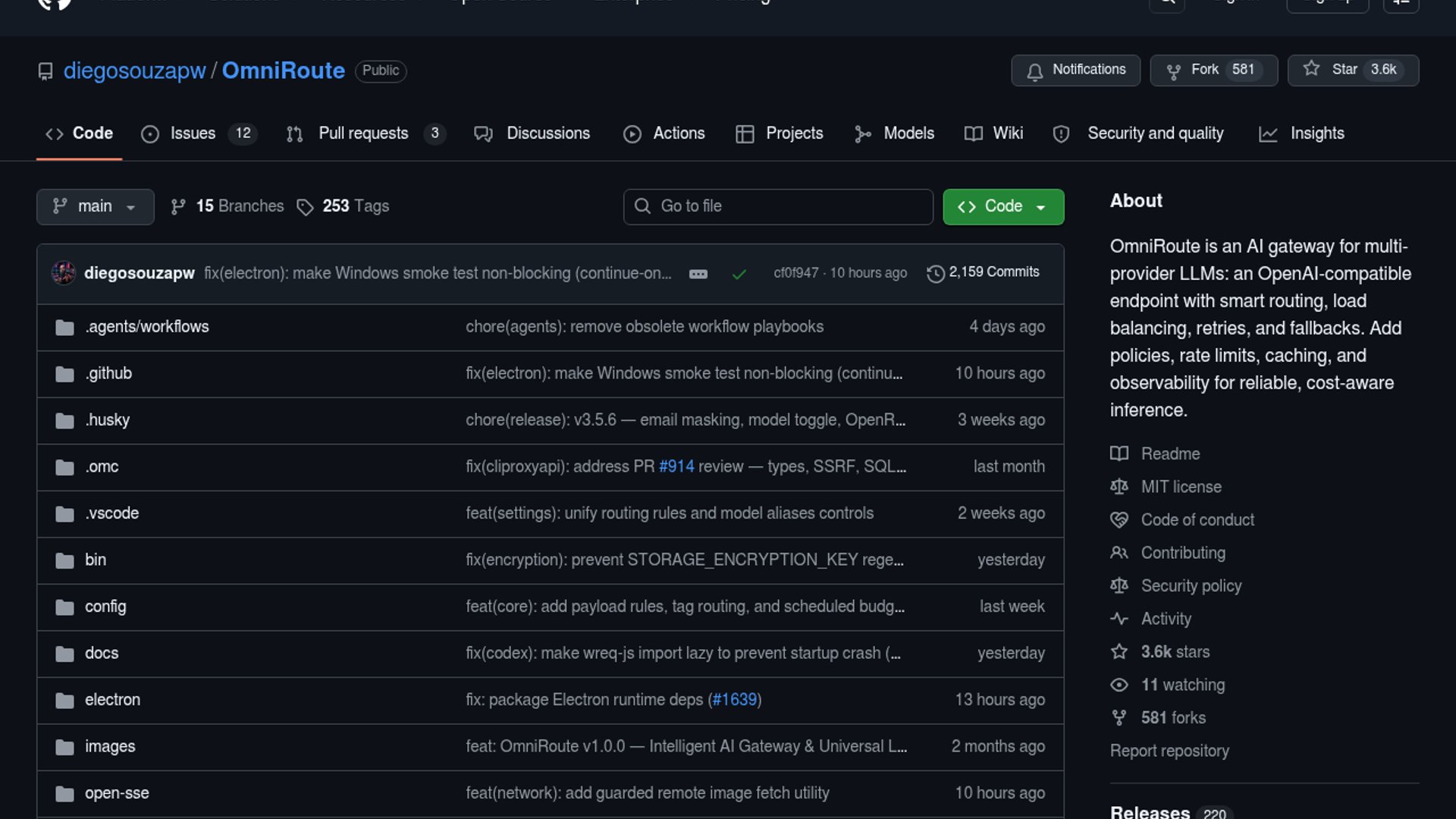This screenshot has width=1456, height=819.
Task: Expand the green Code dropdown button
Action: click(x=1003, y=206)
